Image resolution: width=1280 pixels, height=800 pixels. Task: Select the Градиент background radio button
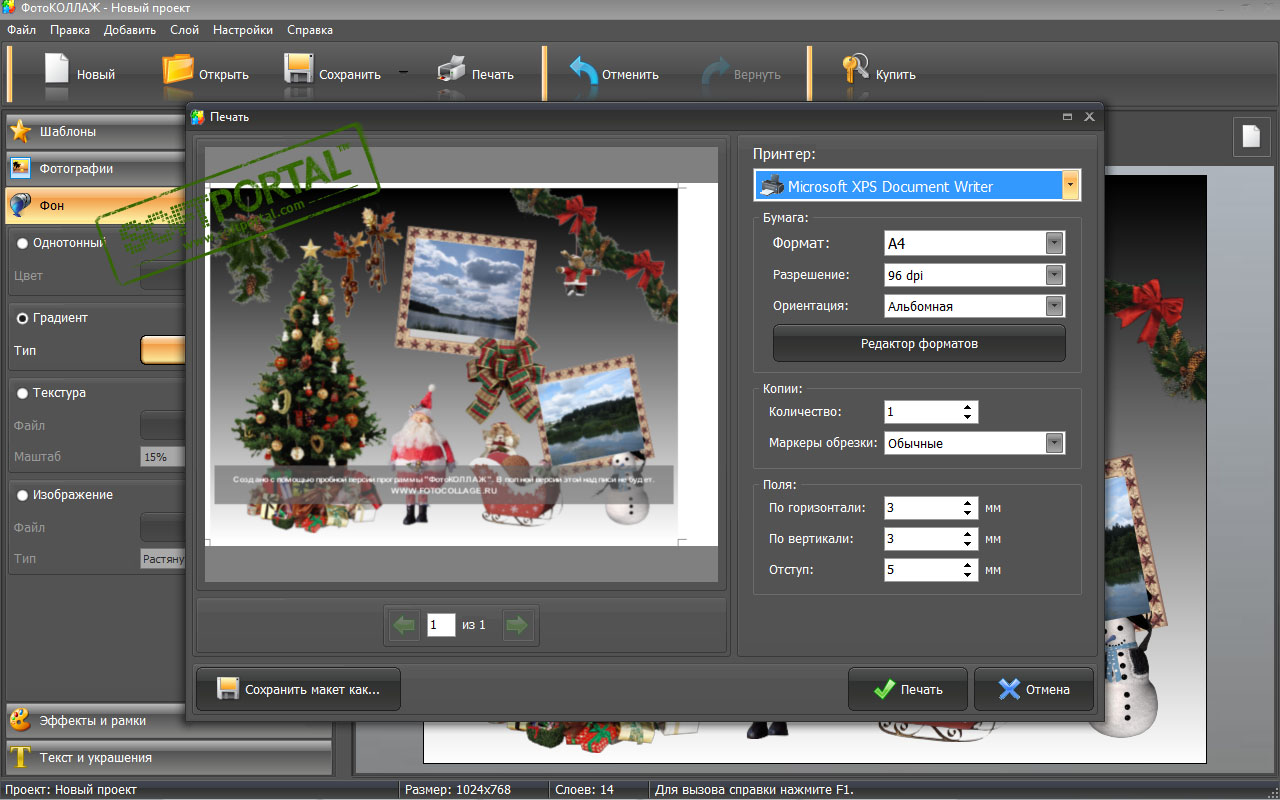[22, 318]
